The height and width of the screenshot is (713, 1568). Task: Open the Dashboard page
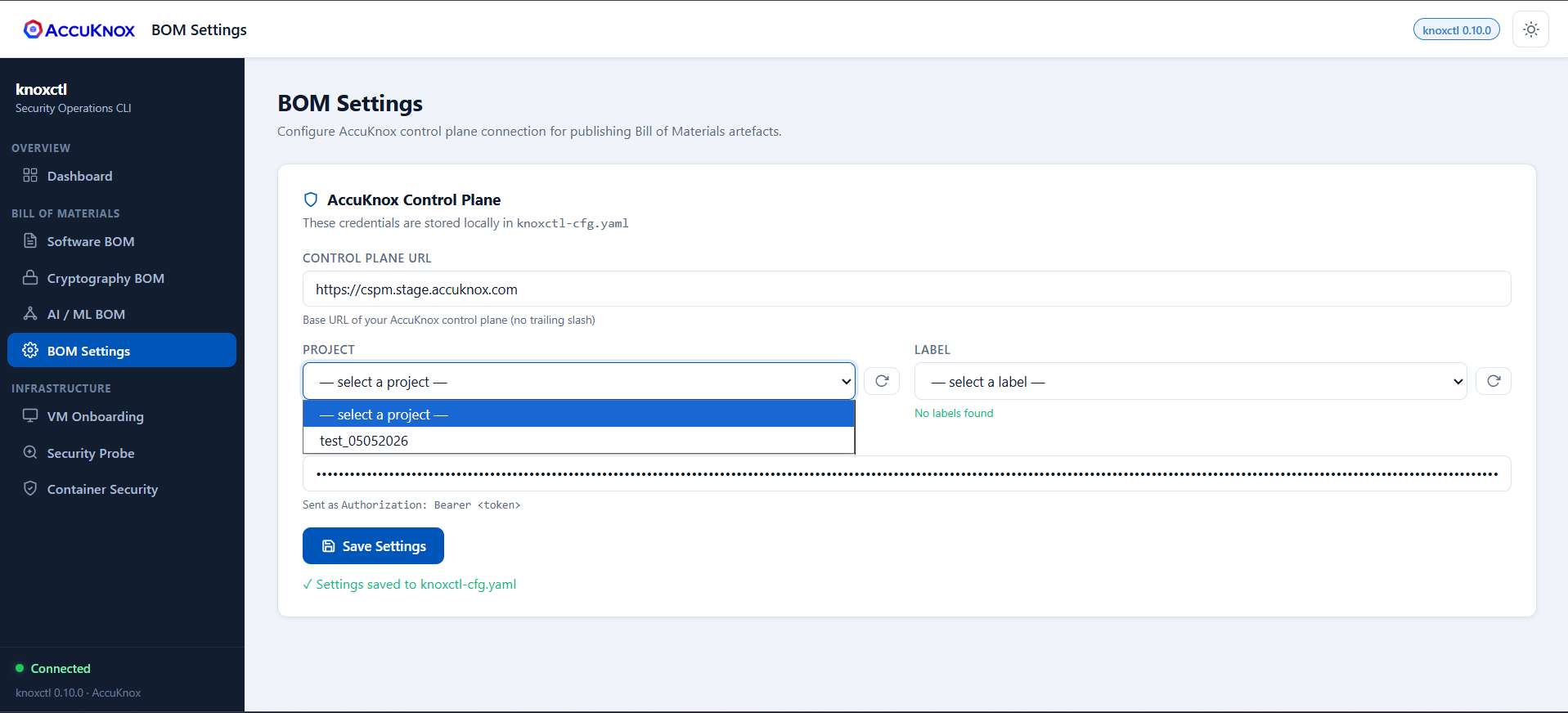[x=122, y=176]
